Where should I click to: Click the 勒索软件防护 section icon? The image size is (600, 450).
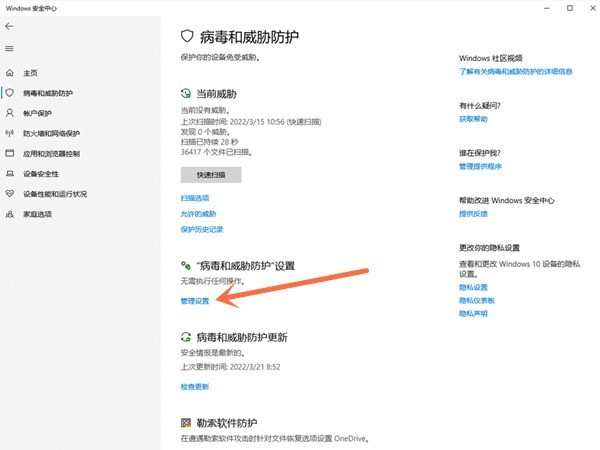pos(186,423)
